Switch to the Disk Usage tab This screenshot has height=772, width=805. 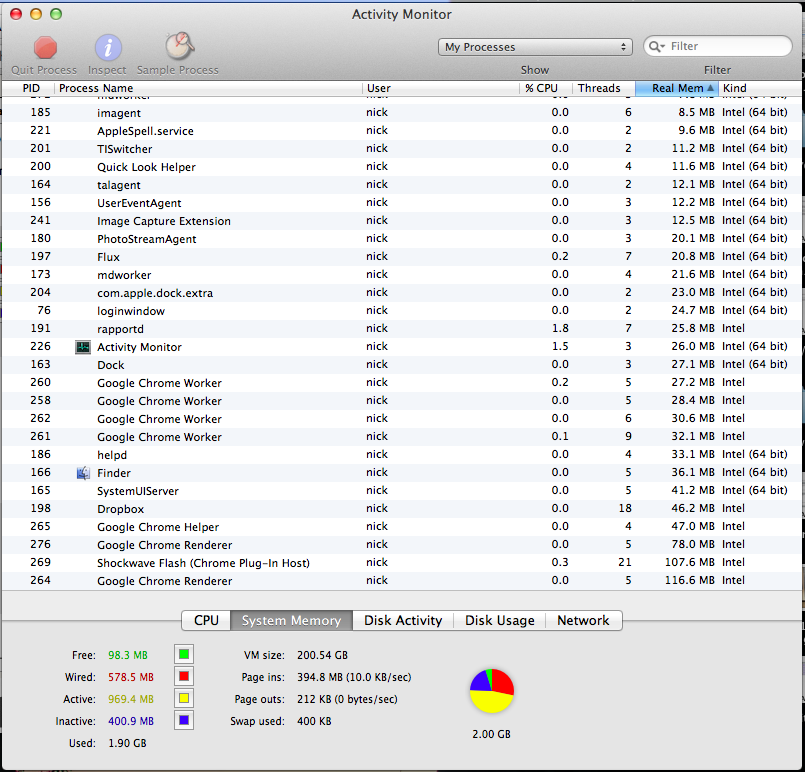coord(500,620)
